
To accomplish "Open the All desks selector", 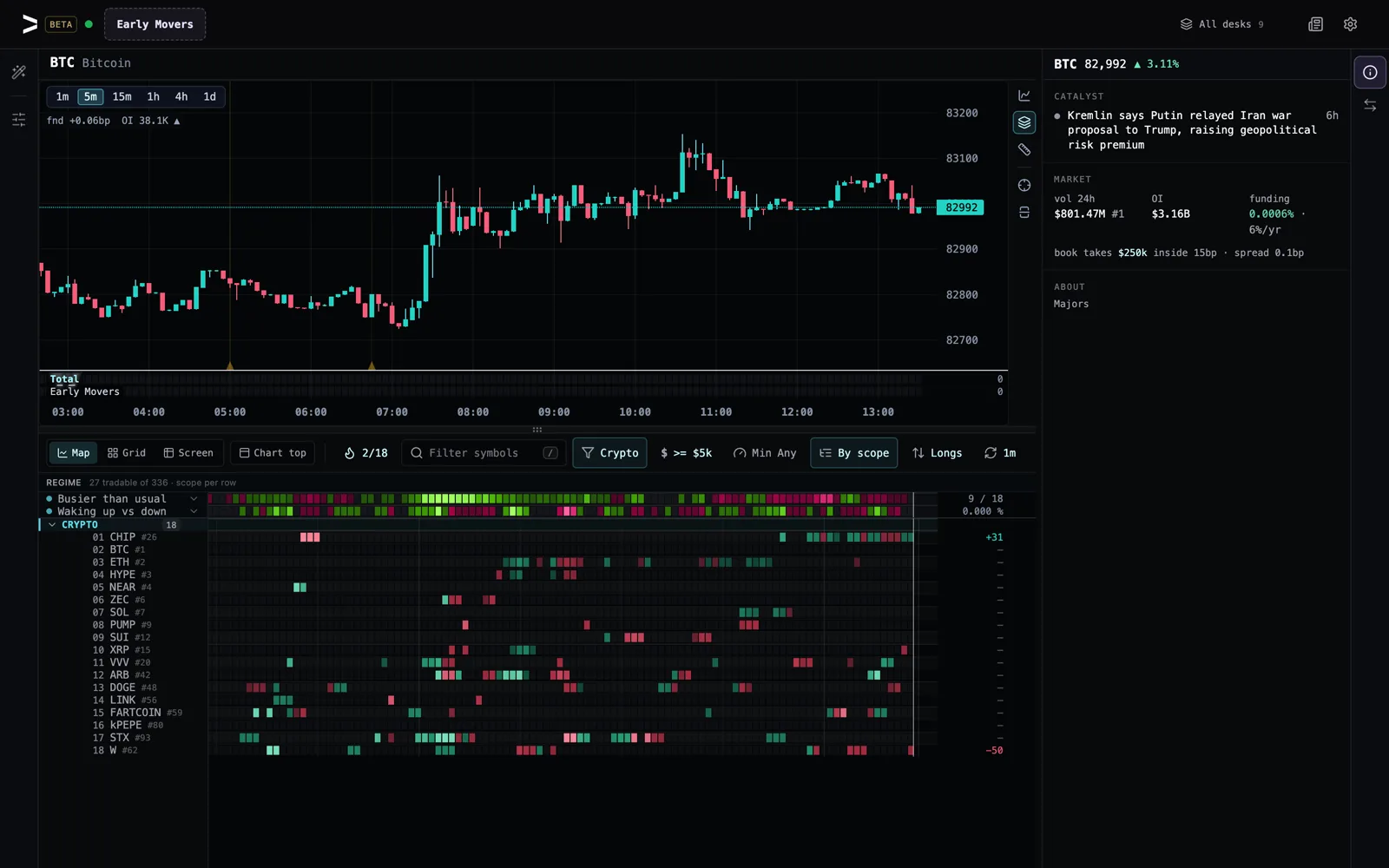I will pyautogui.click(x=1222, y=24).
